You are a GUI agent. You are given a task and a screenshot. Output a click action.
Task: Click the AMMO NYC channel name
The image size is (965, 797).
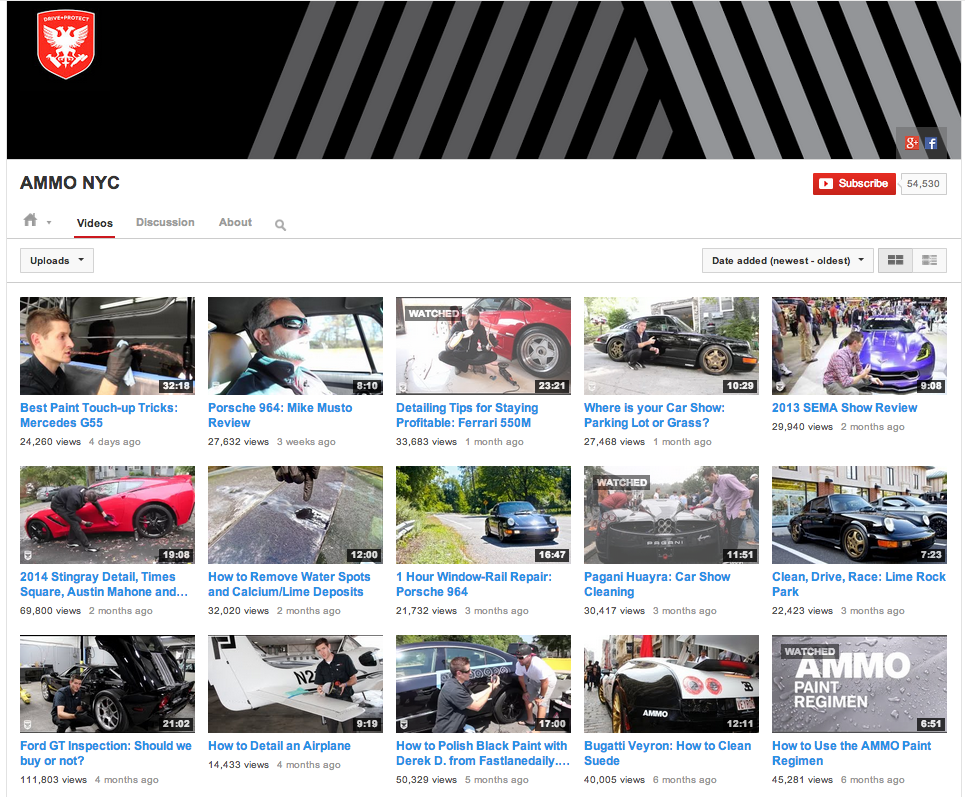tap(70, 183)
